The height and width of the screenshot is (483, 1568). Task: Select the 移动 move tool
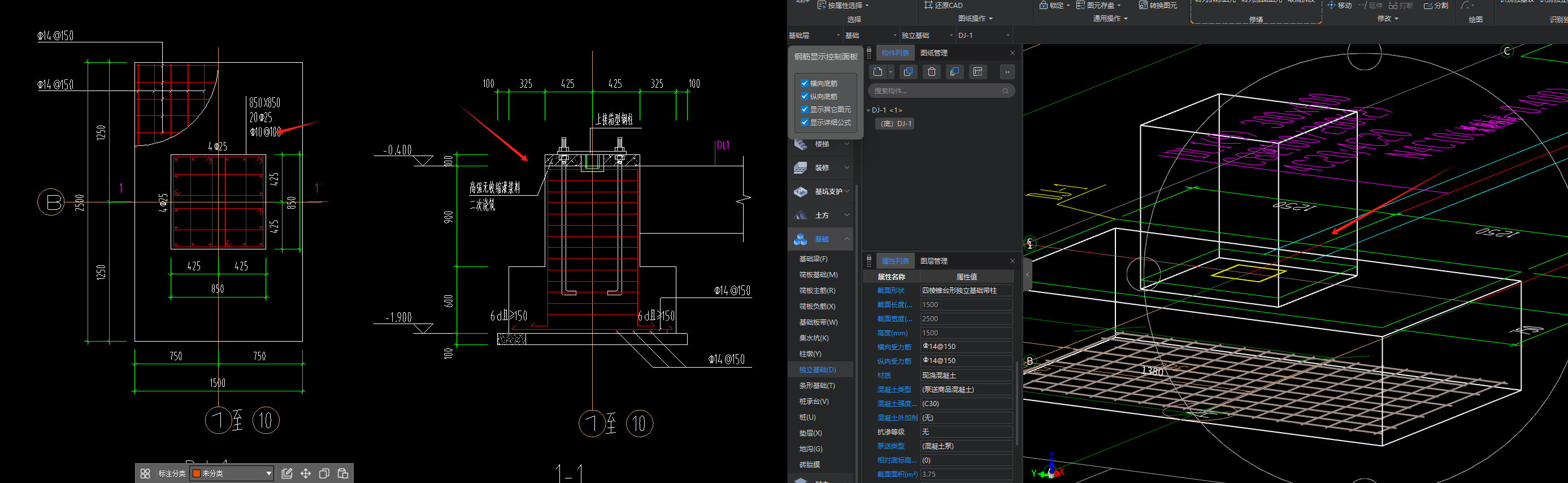(x=1340, y=5)
